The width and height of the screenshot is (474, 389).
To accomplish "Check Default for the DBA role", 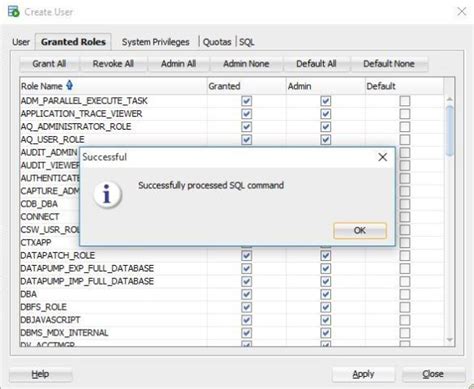I will 405,294.
